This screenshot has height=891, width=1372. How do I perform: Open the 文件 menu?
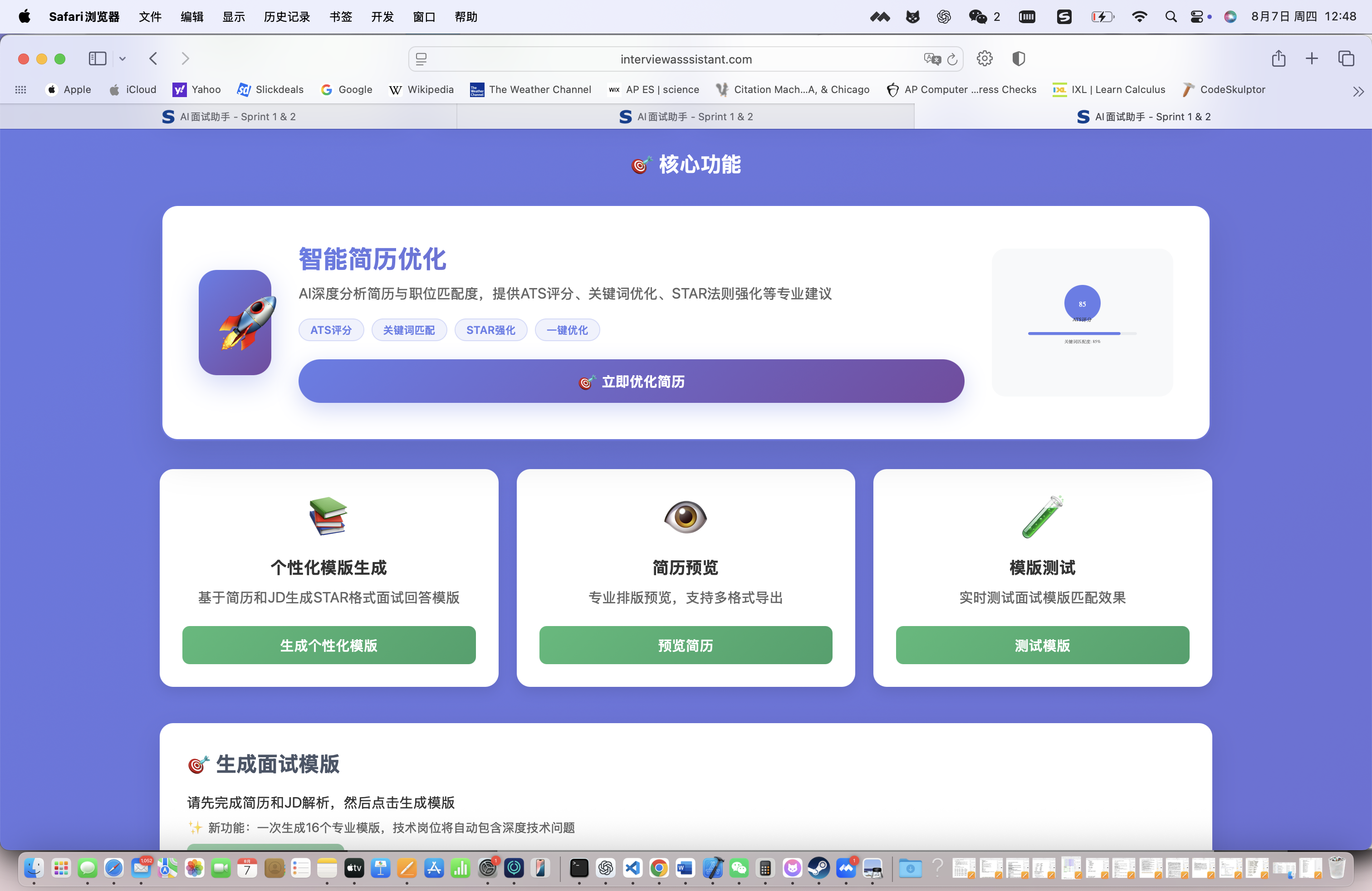tap(150, 17)
